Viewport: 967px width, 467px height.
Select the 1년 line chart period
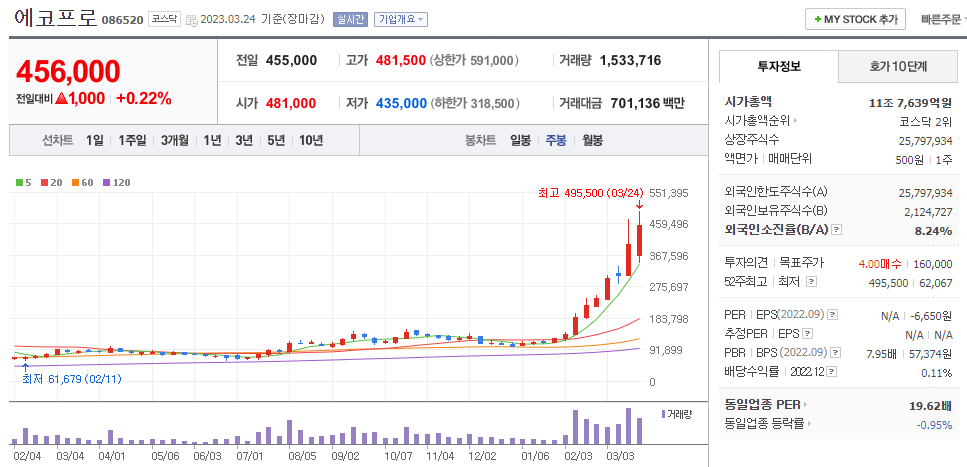tap(212, 140)
